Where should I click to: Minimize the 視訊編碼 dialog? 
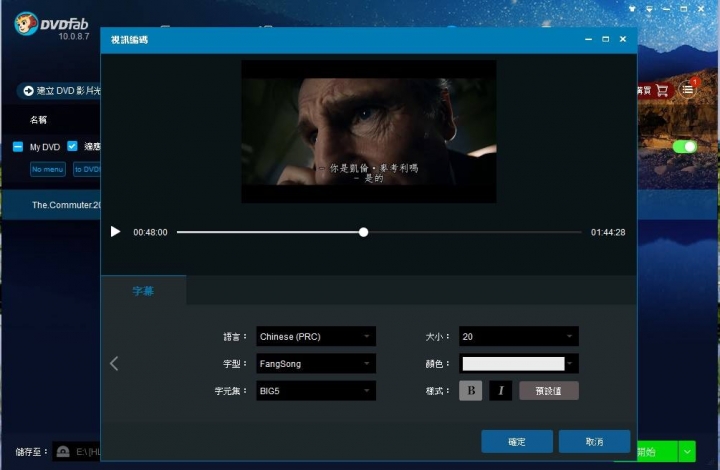[x=588, y=39]
